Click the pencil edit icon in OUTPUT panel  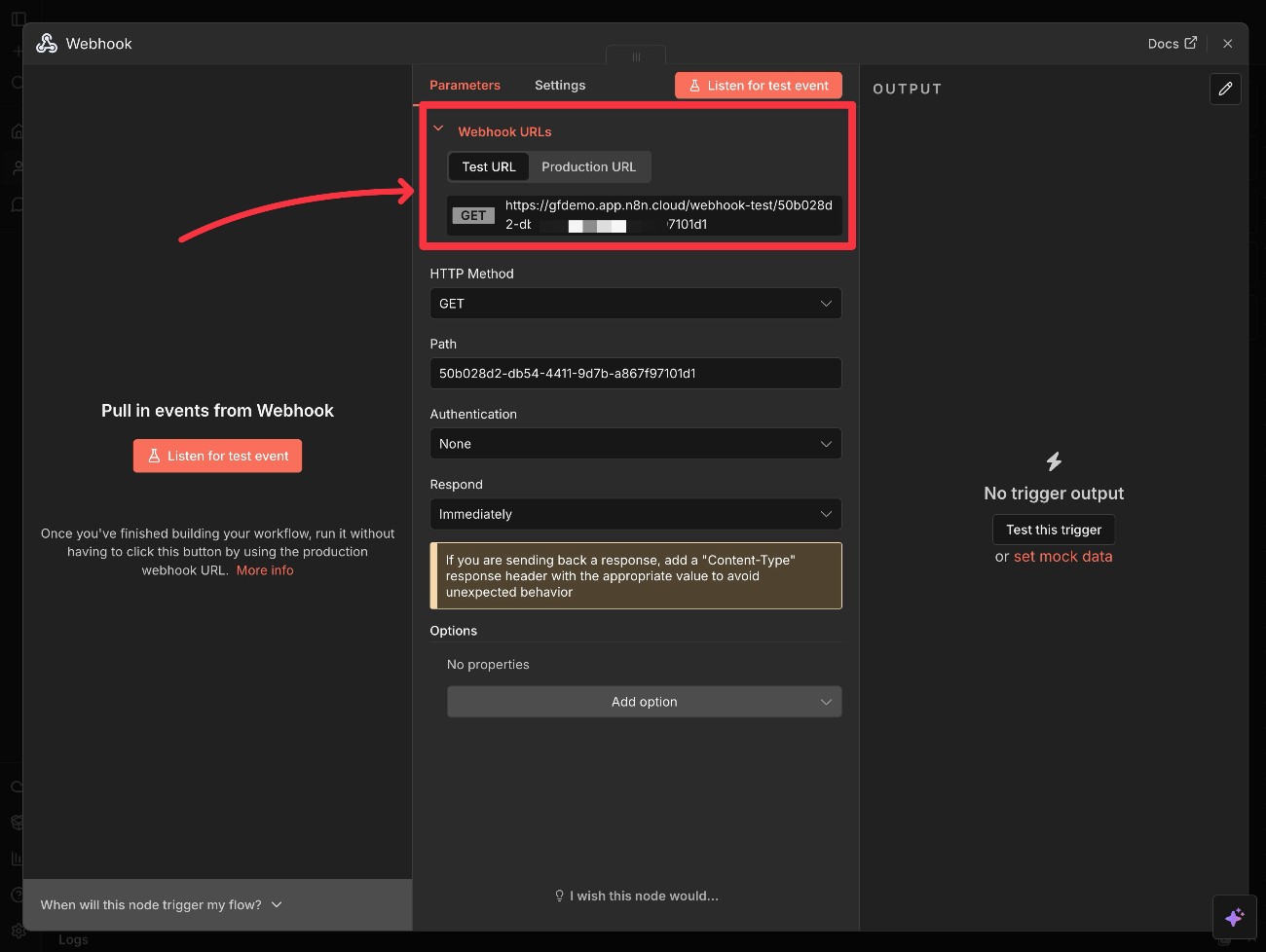tap(1225, 89)
